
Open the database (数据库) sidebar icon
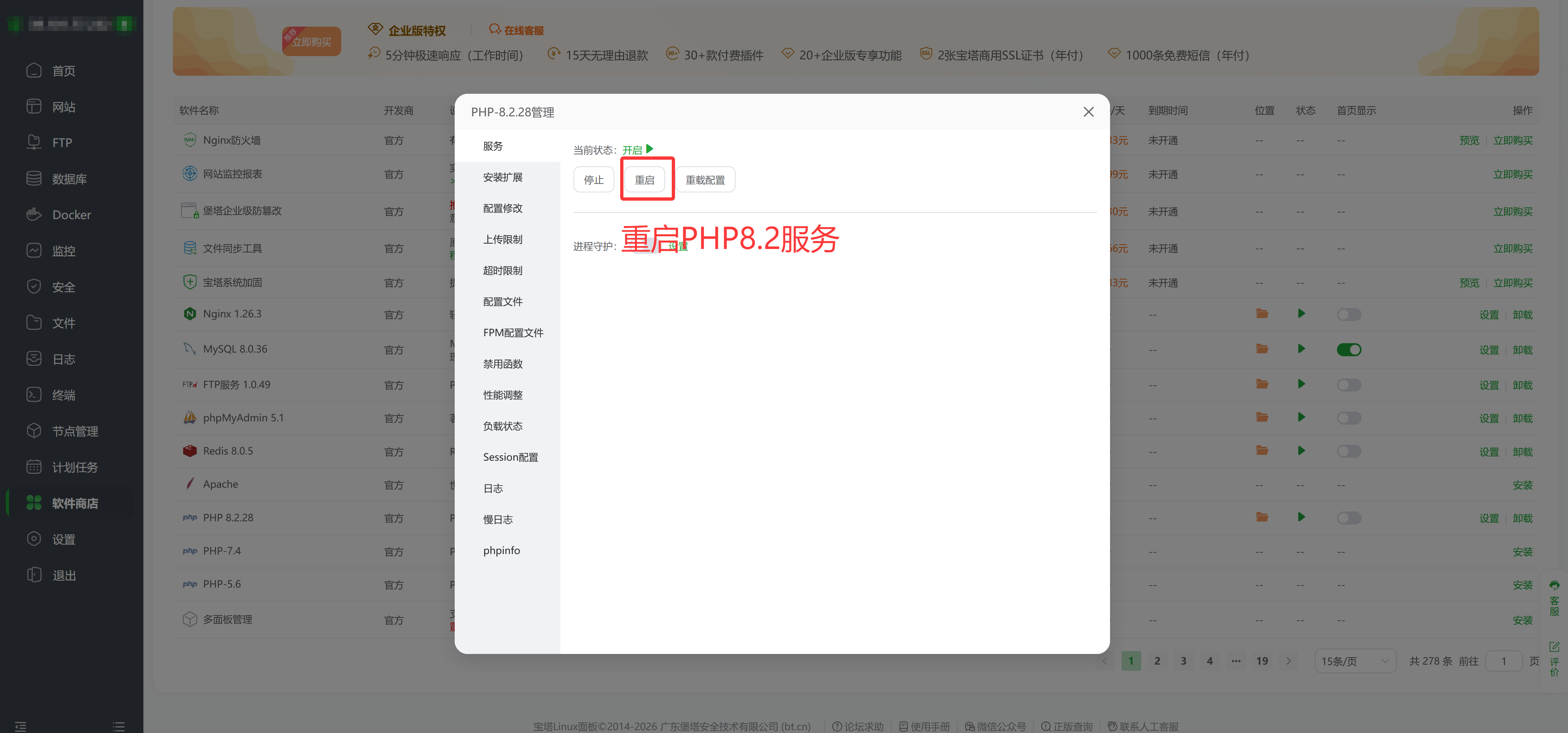(34, 178)
